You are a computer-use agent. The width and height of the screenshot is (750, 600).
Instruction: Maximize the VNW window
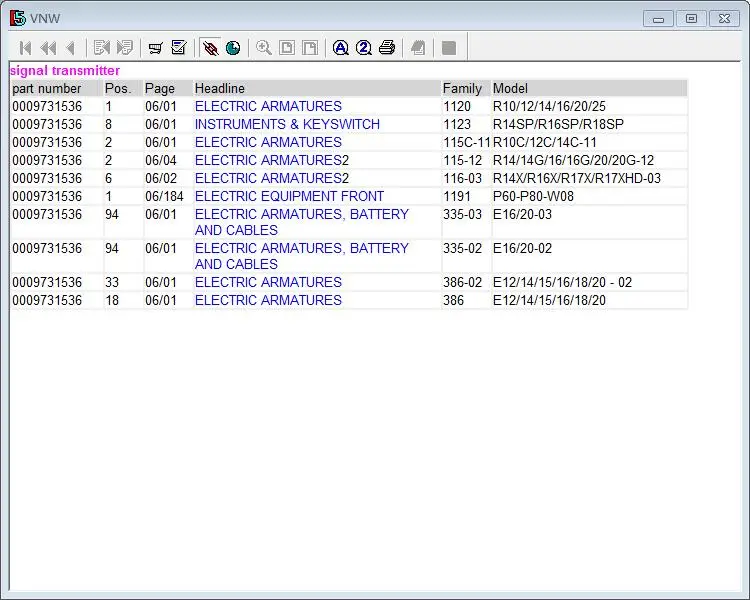point(691,19)
